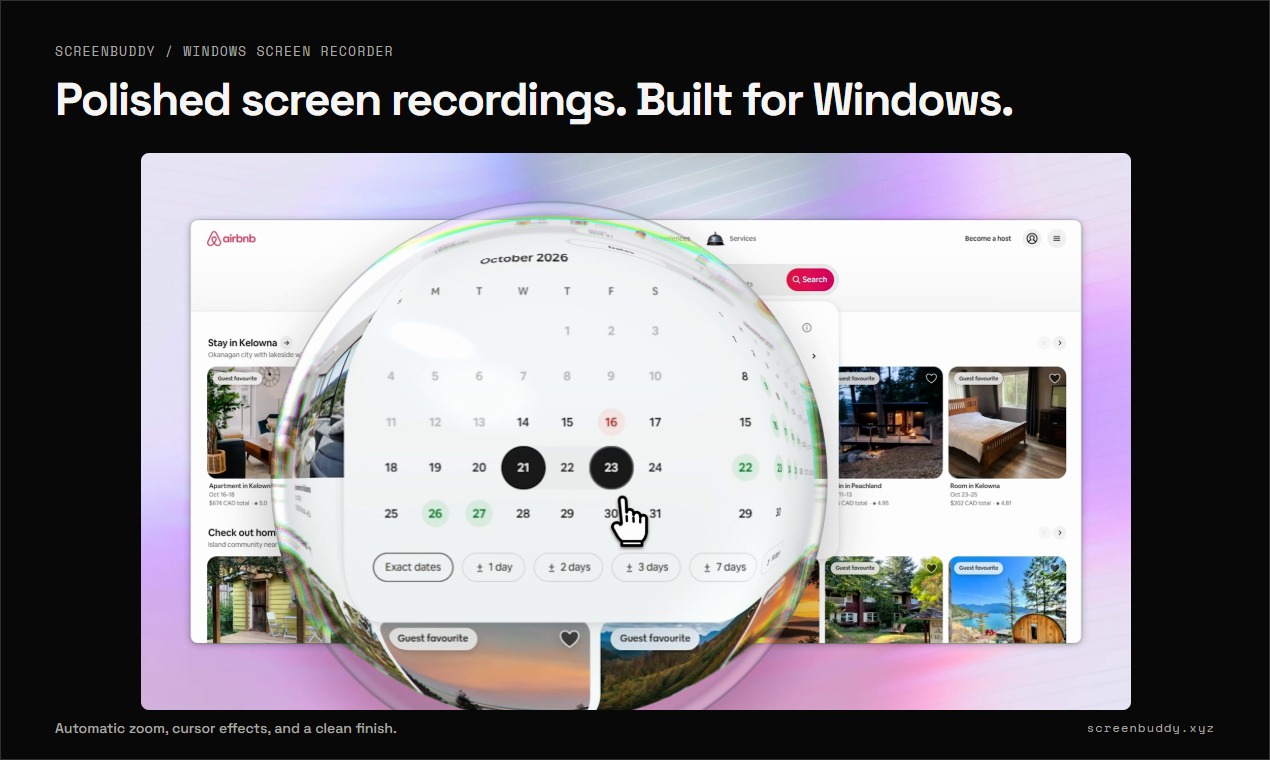Image resolution: width=1270 pixels, height=760 pixels.
Task: Click the Stay in Kelowna heading
Action: point(243,343)
